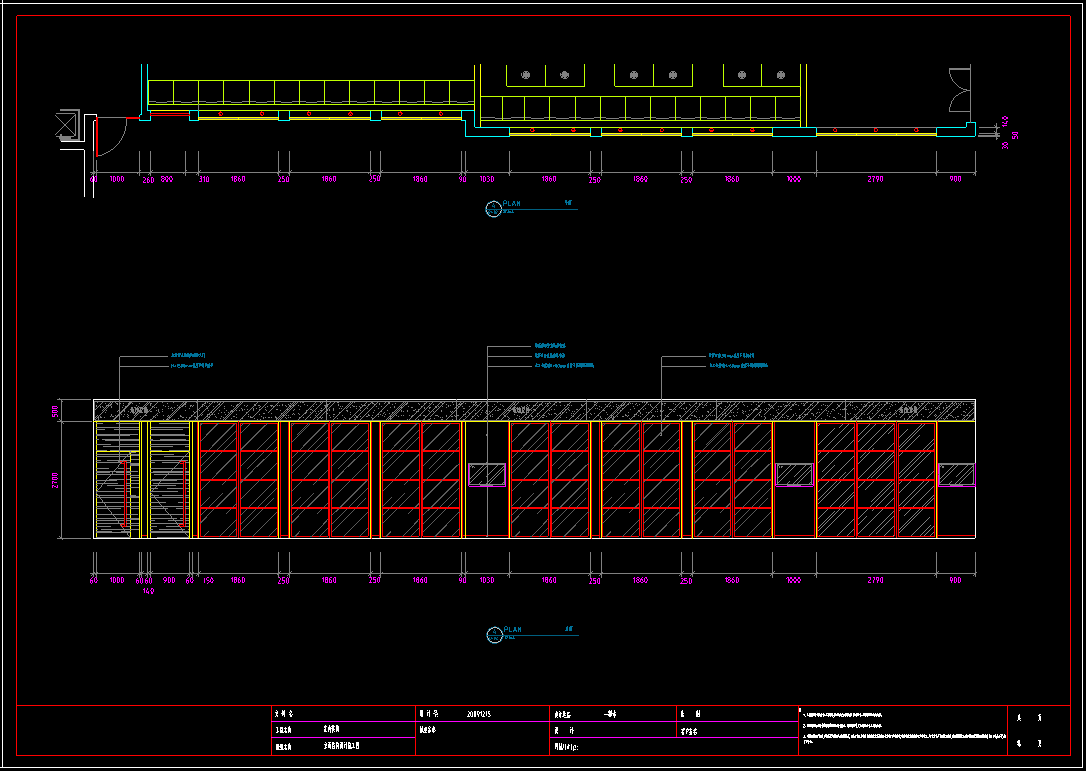
Task: Click the lower PLAN title marker circle
Action: (493, 634)
